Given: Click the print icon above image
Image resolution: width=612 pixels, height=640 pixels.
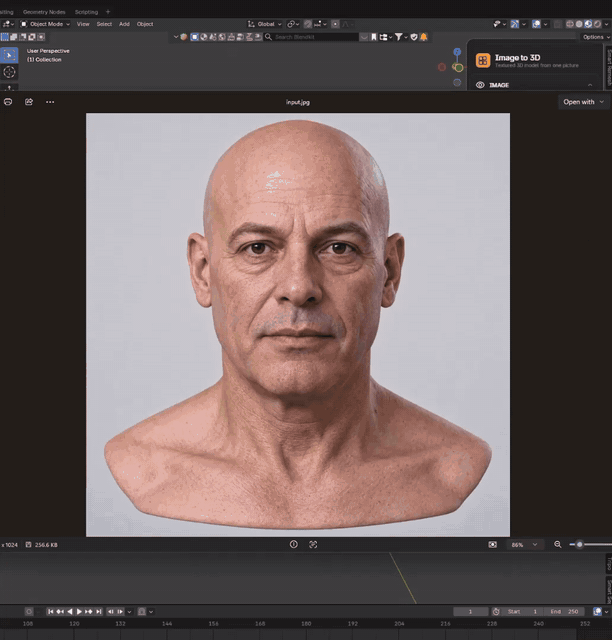Looking at the screenshot, I should tap(8, 102).
